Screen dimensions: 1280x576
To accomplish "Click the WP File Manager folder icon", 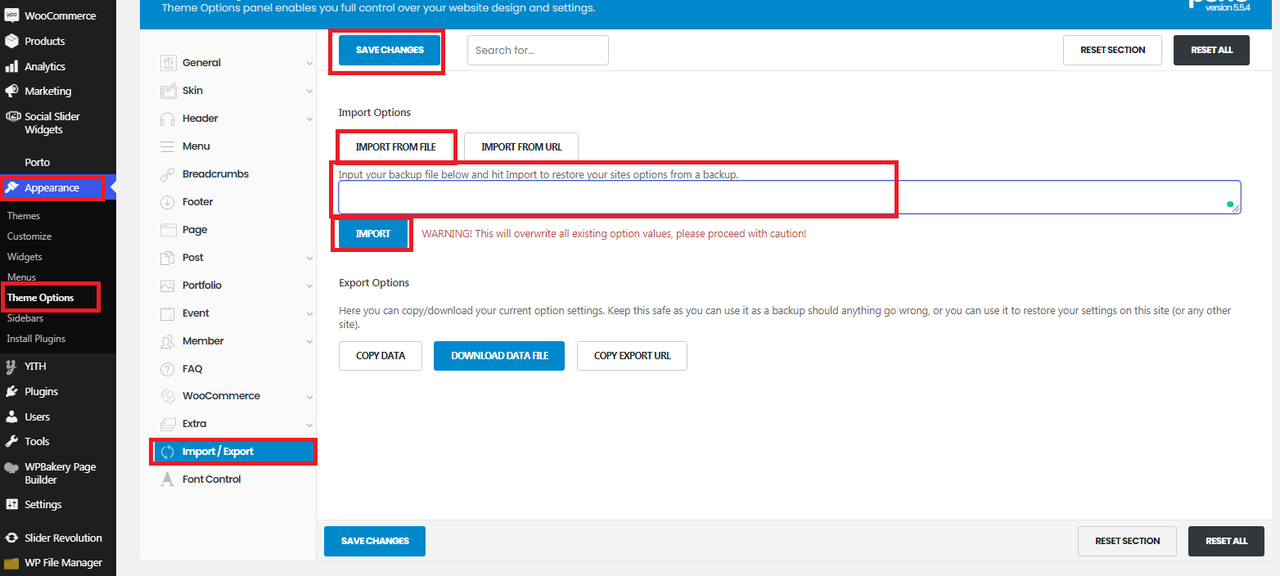I will (x=12, y=563).
